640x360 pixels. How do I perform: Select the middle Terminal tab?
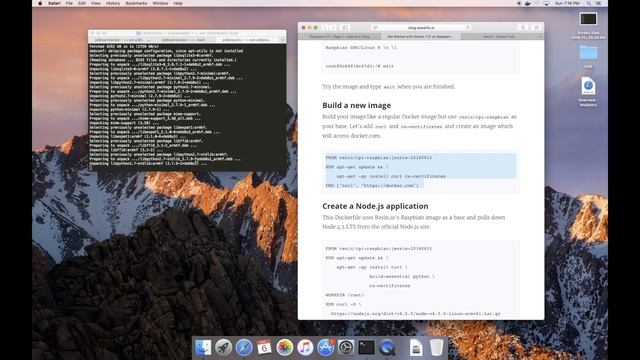[184, 40]
